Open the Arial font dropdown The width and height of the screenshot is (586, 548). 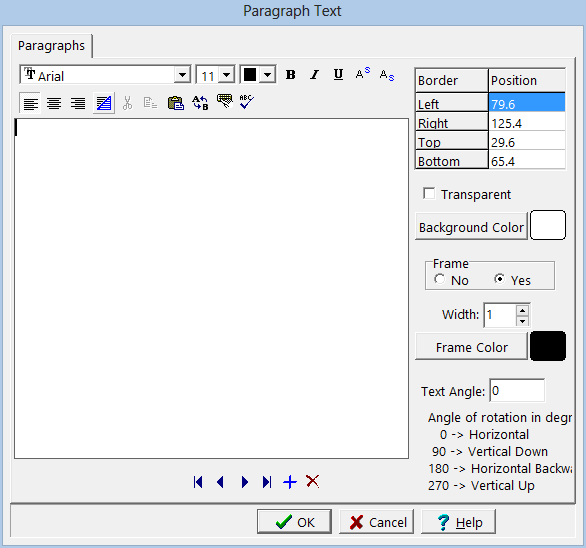pos(182,75)
